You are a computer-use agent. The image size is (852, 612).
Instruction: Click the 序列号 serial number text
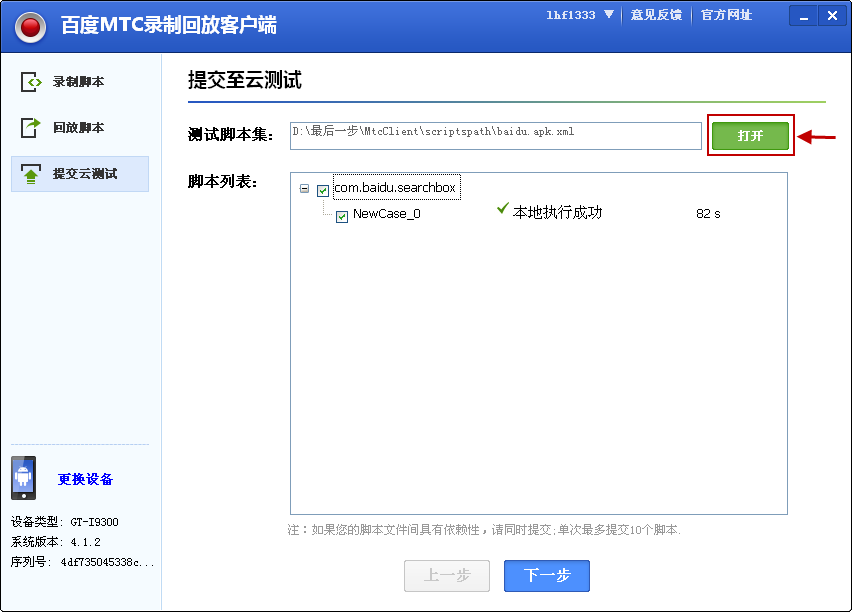(x=82, y=562)
